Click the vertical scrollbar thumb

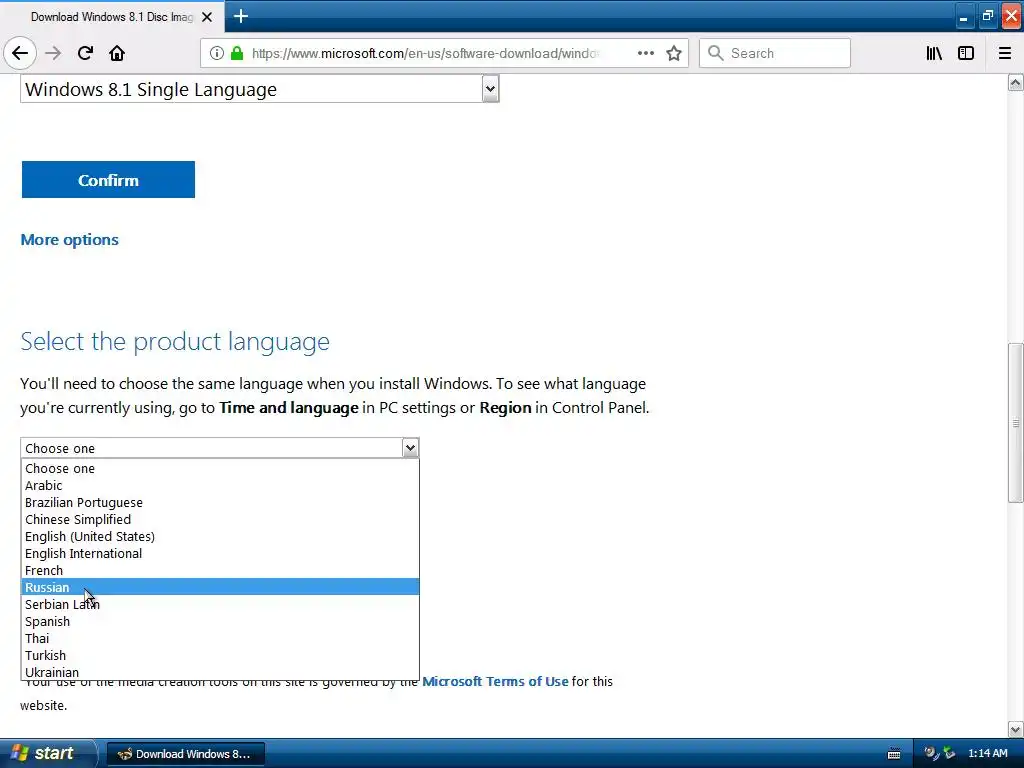click(1016, 423)
